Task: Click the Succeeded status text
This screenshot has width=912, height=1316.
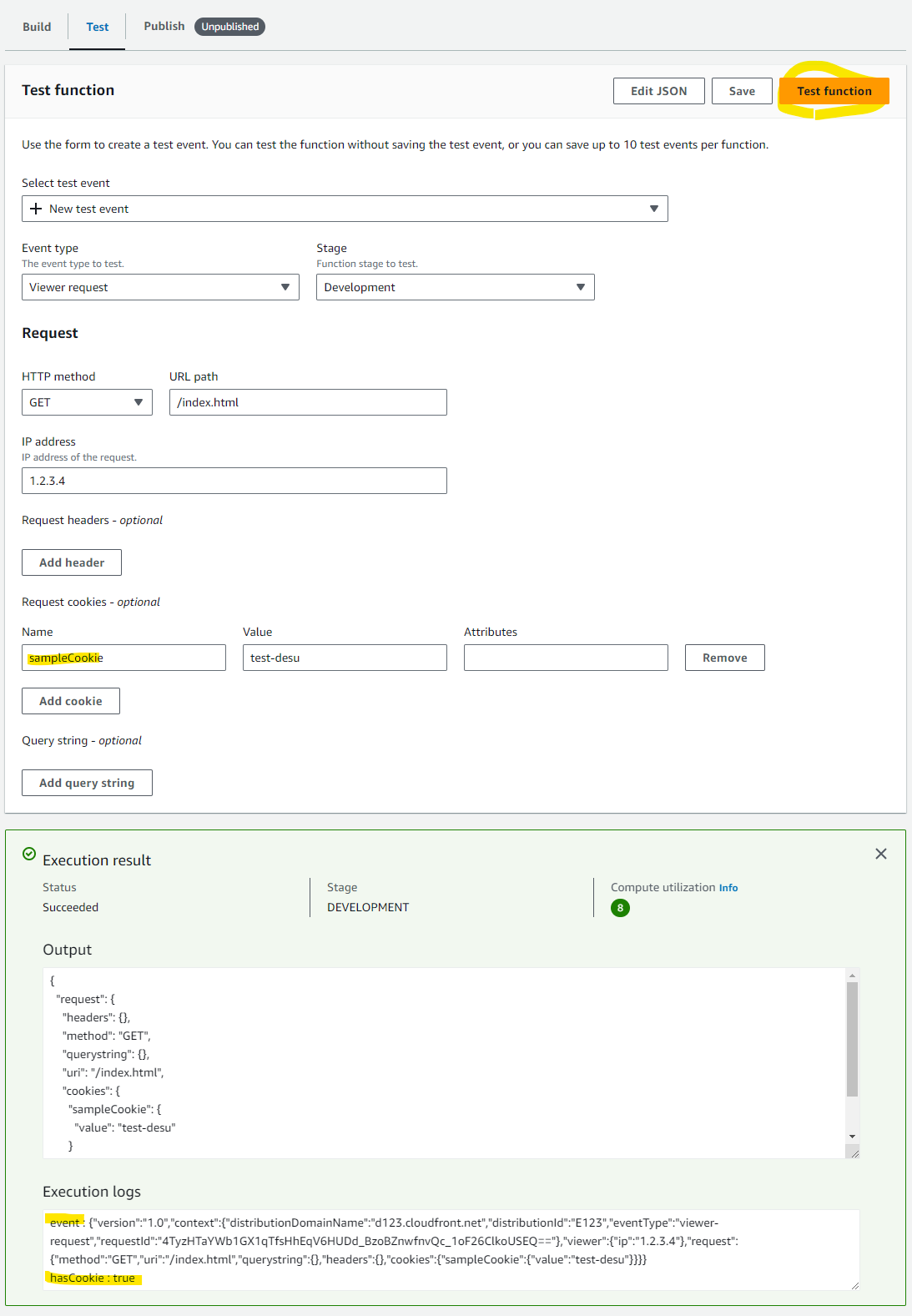Action: click(x=70, y=907)
